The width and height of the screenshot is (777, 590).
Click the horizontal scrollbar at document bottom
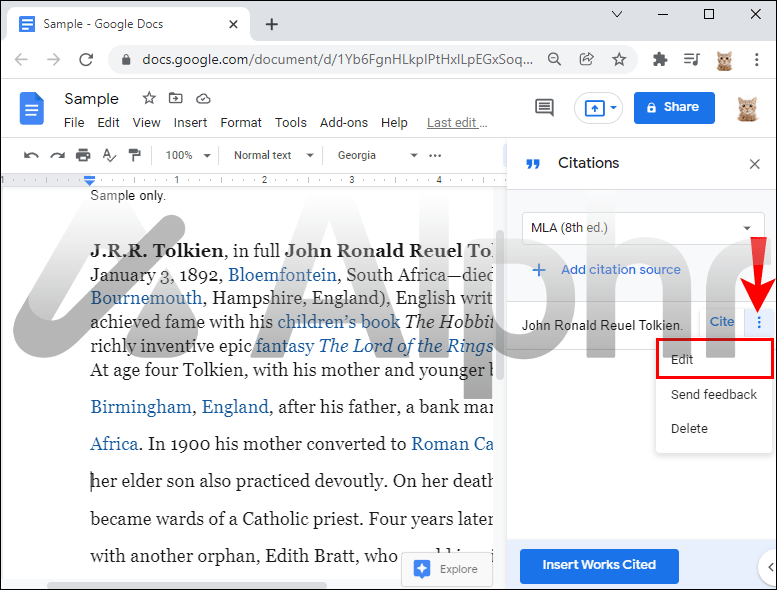[x=187, y=585]
